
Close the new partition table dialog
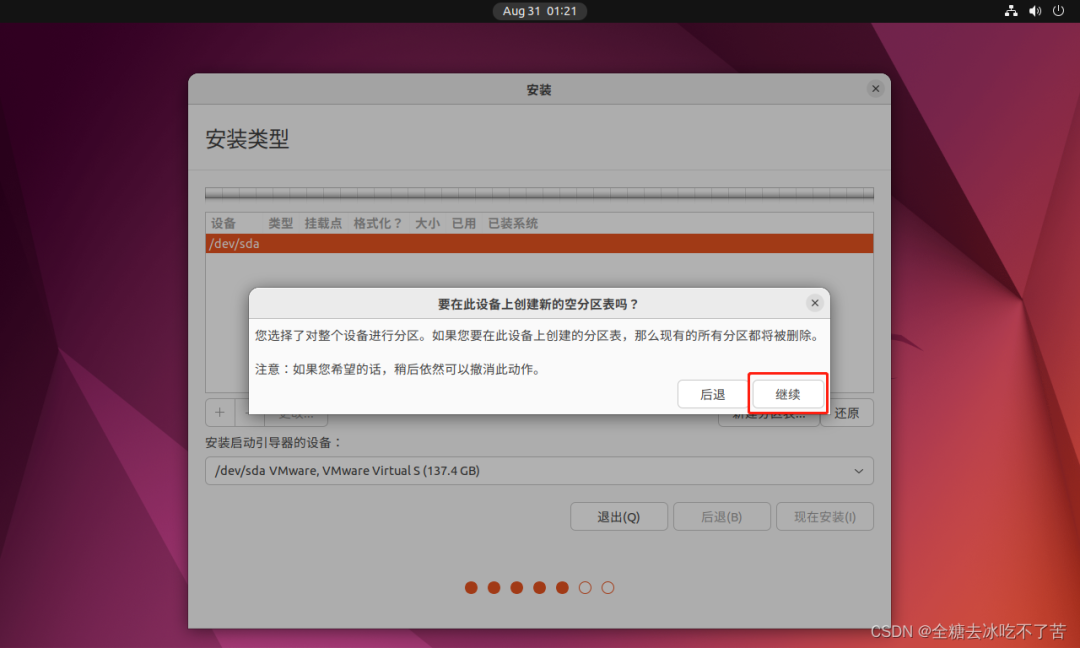click(814, 302)
